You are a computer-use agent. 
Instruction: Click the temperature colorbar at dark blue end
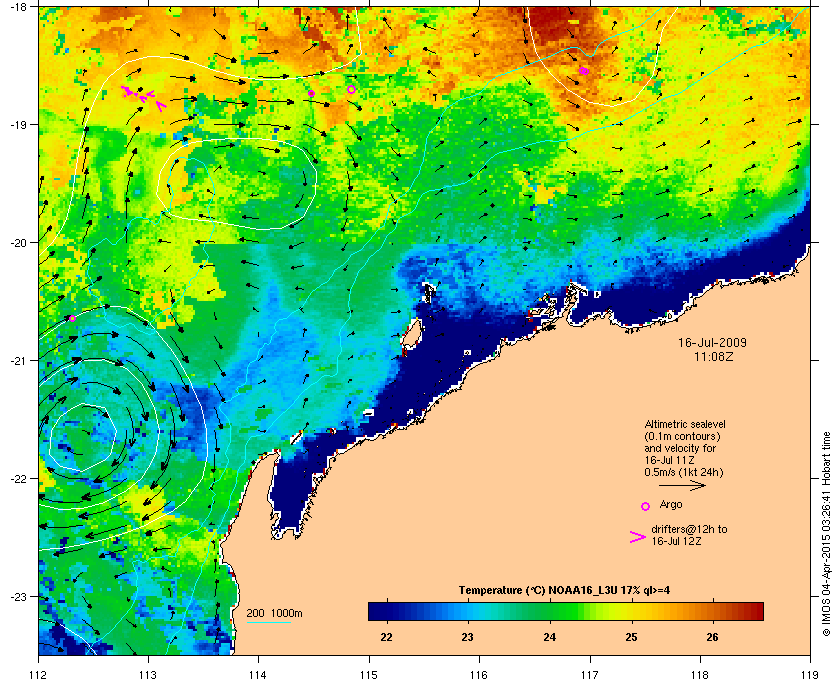pyautogui.click(x=375, y=611)
